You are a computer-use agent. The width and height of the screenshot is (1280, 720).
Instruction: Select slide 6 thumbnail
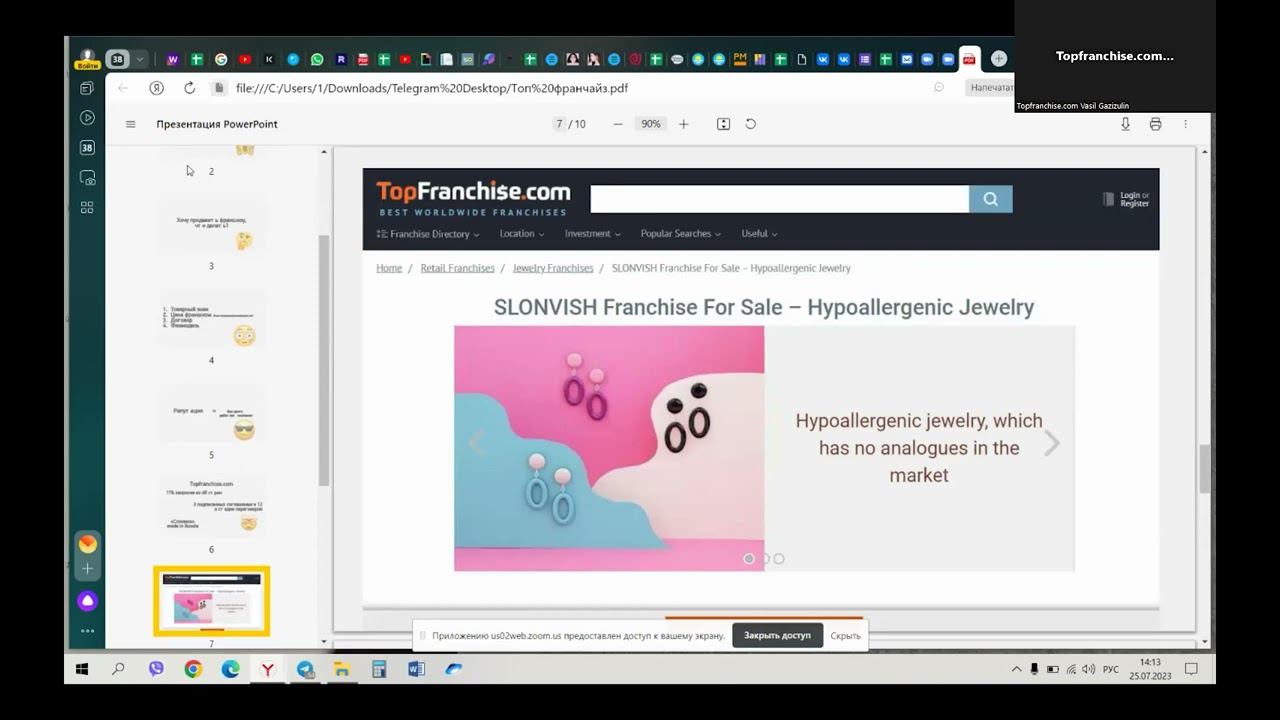click(x=211, y=508)
